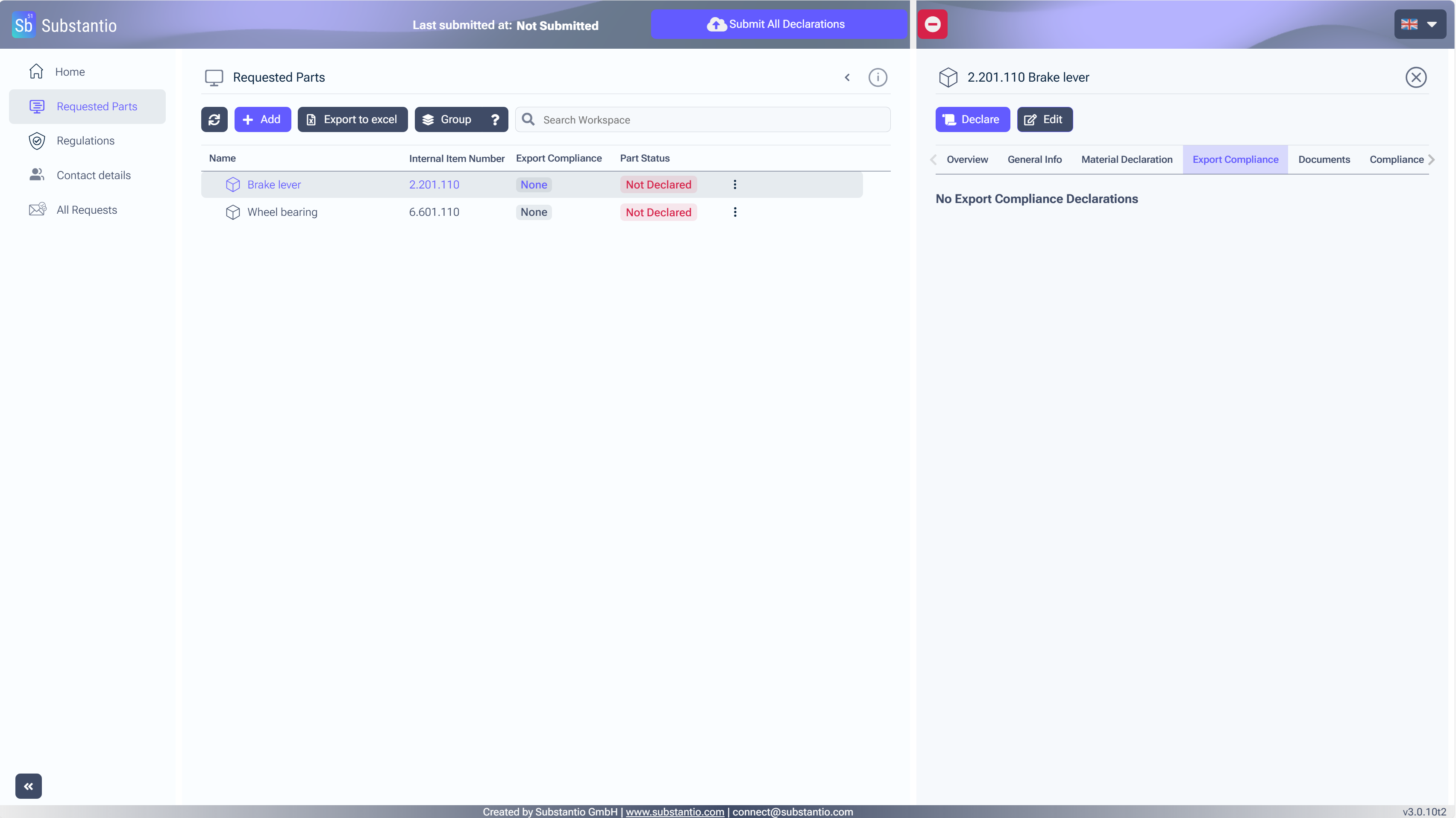Switch to the Material Declaration tab
1456x818 pixels.
coord(1127,159)
